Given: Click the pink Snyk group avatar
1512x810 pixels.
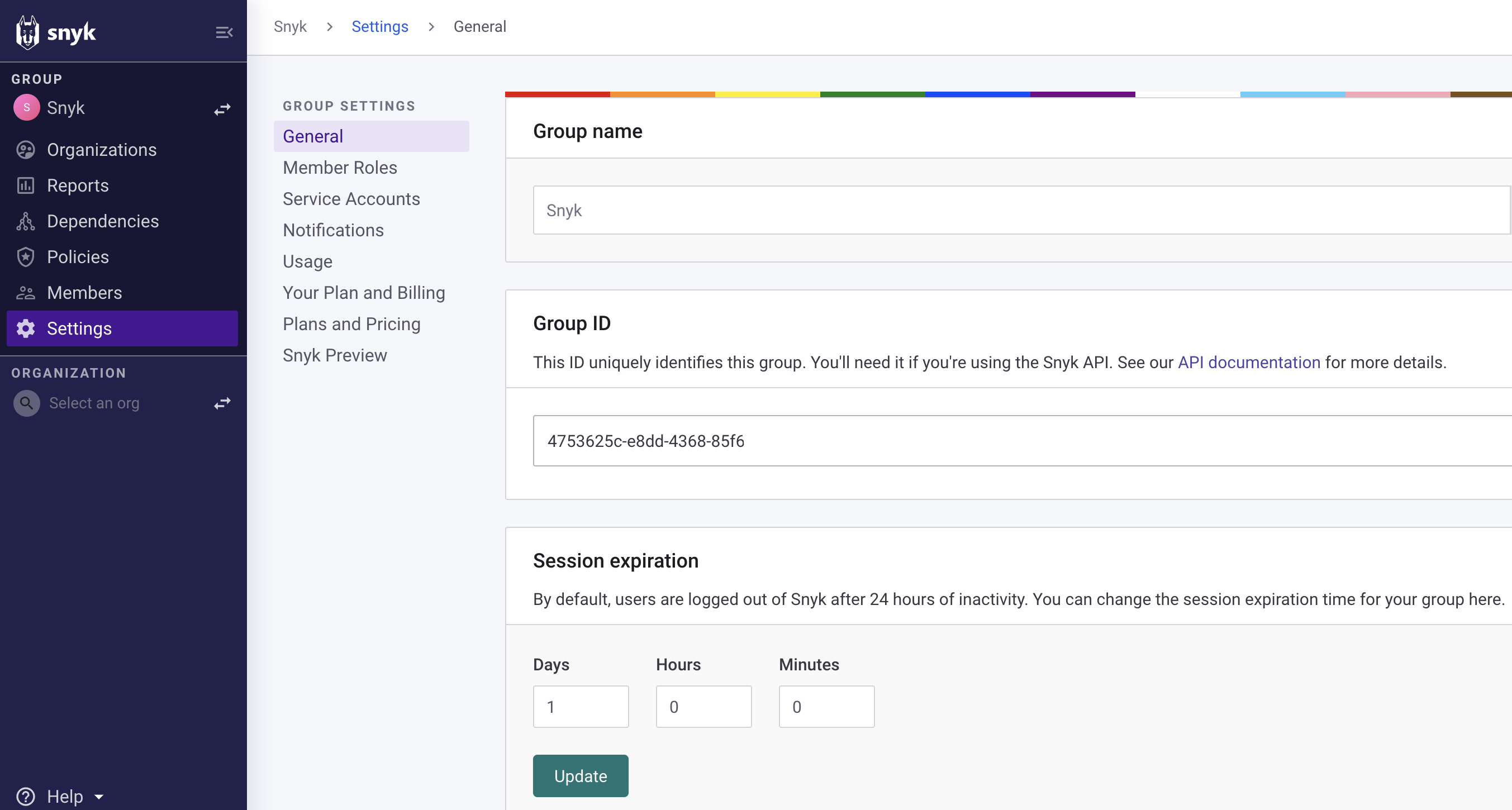Looking at the screenshot, I should 27,107.
